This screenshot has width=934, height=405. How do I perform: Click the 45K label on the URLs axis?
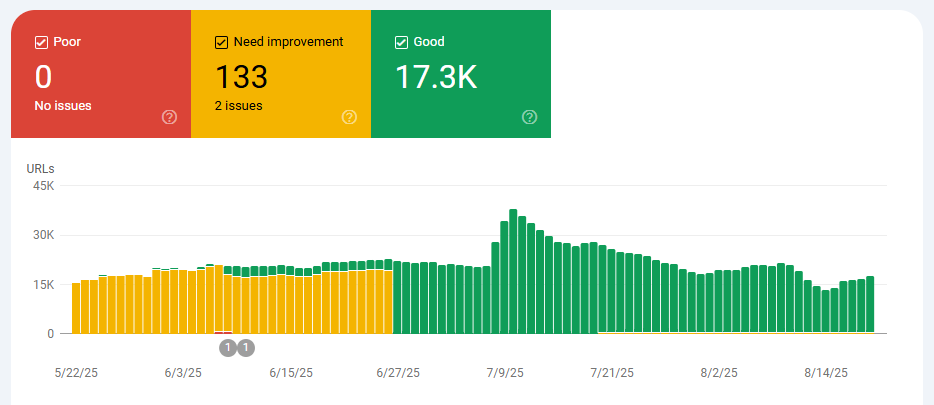[42, 186]
